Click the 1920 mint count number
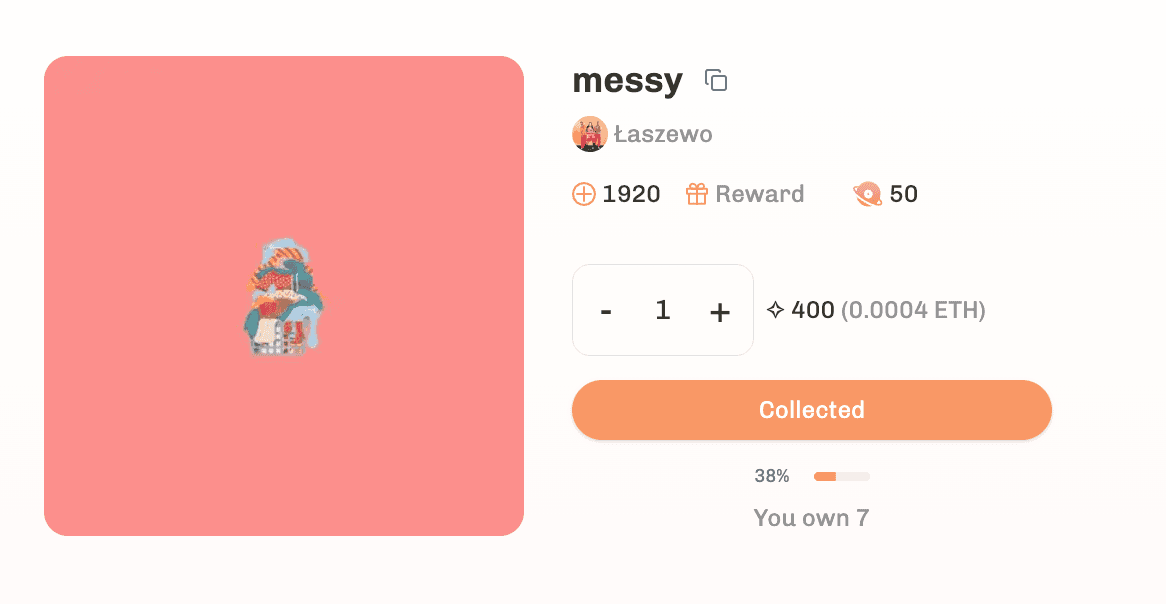 [631, 194]
